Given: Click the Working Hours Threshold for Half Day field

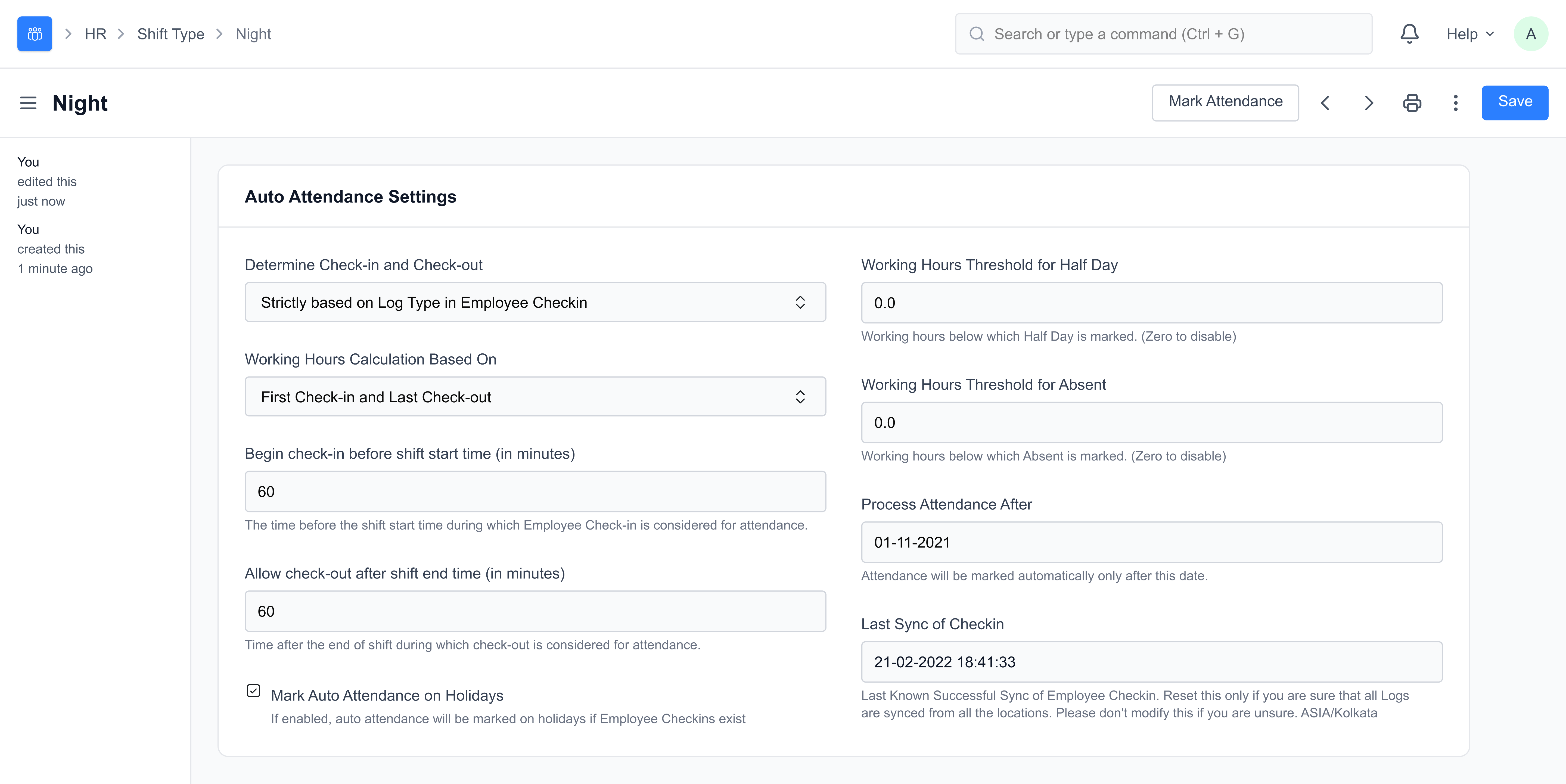Looking at the screenshot, I should 1151,302.
